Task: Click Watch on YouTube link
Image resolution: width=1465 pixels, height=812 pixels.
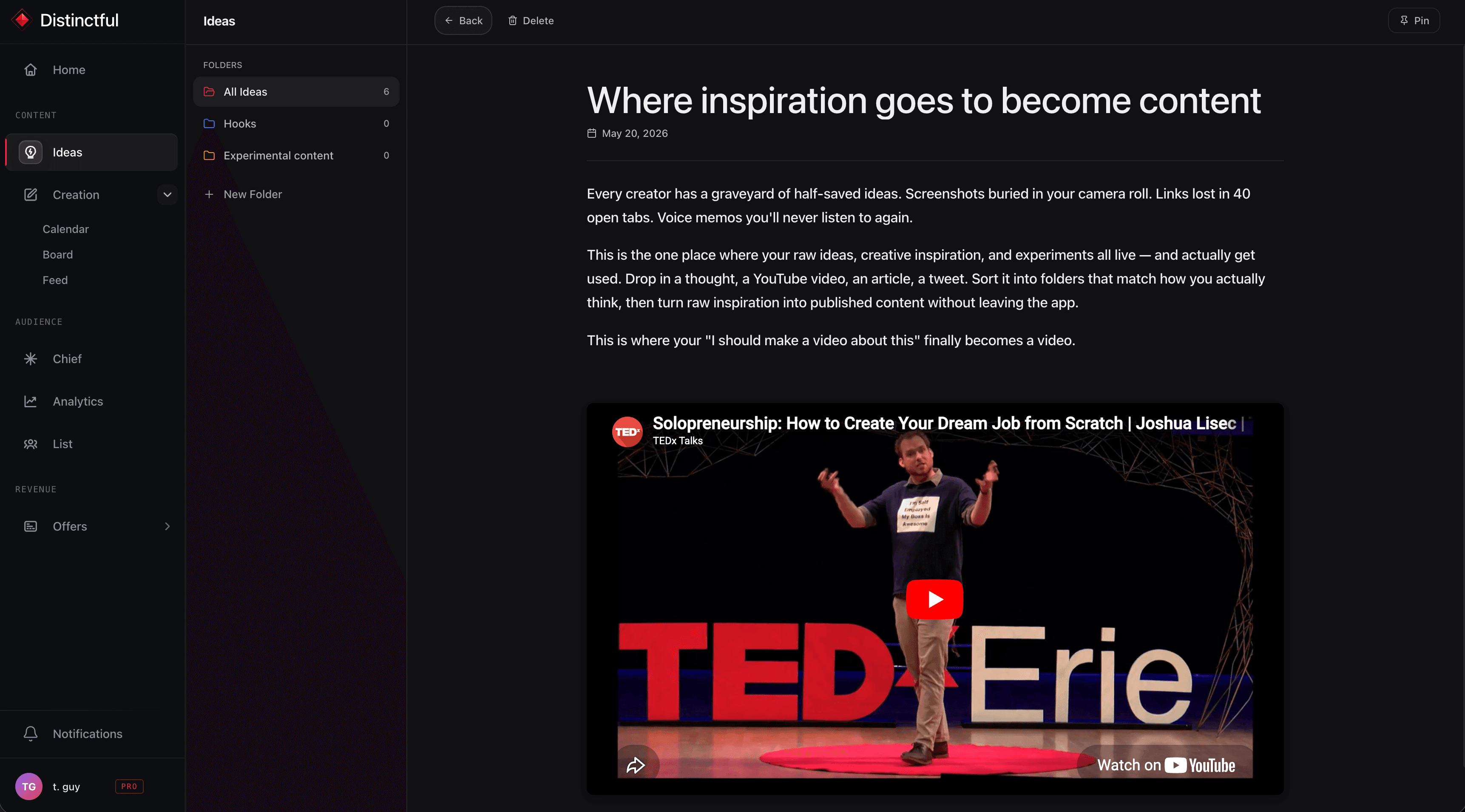Action: (1166, 765)
